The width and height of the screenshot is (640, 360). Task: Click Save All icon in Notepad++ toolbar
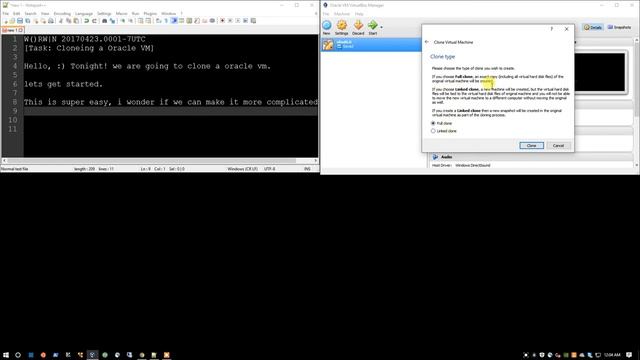tap(27, 20)
